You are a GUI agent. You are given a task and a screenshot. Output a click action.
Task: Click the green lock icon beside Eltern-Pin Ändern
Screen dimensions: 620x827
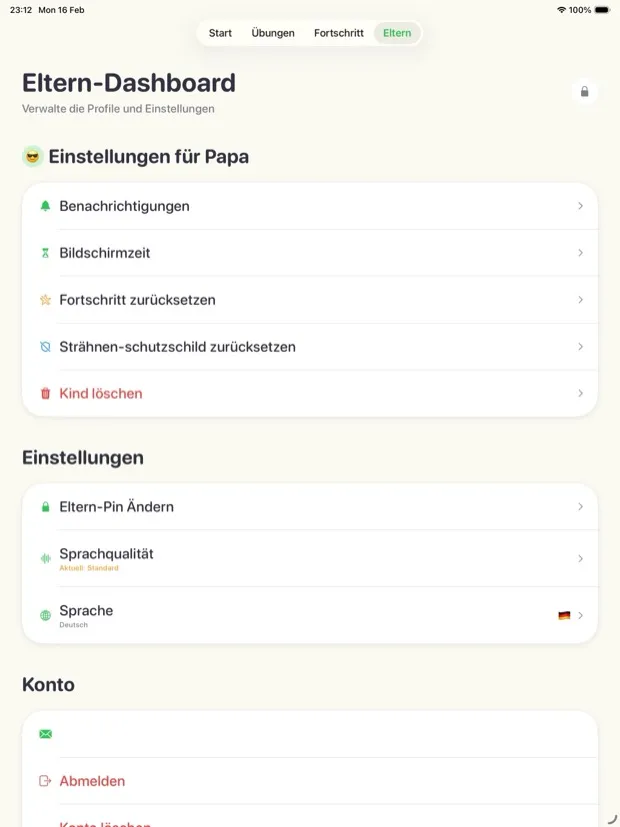point(45,506)
